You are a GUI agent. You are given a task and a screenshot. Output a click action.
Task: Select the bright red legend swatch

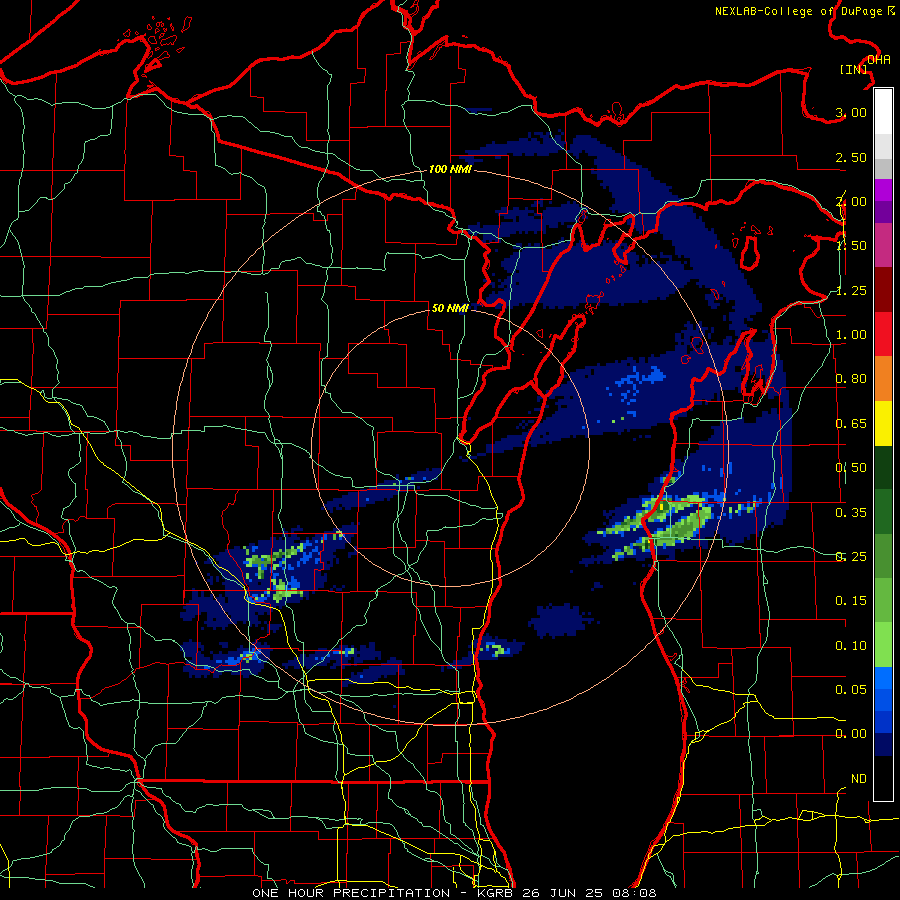pos(883,334)
